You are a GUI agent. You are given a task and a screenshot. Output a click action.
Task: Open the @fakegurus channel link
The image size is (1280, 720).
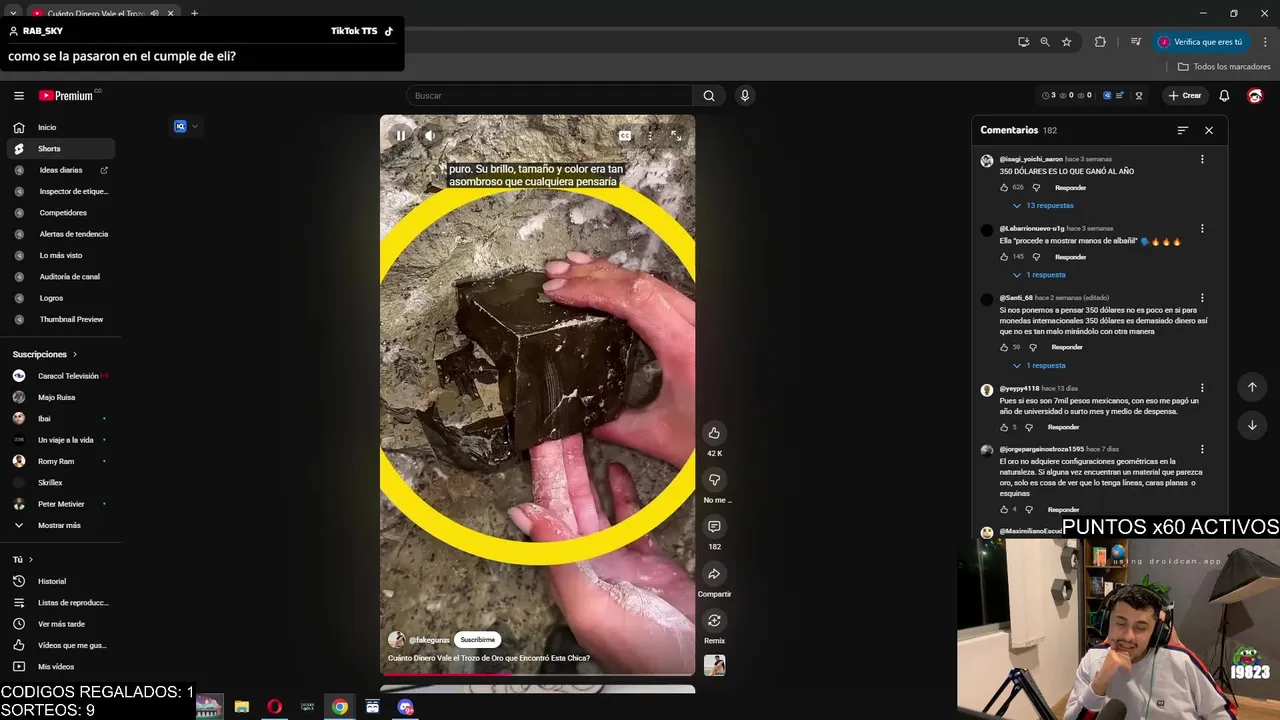(x=429, y=640)
